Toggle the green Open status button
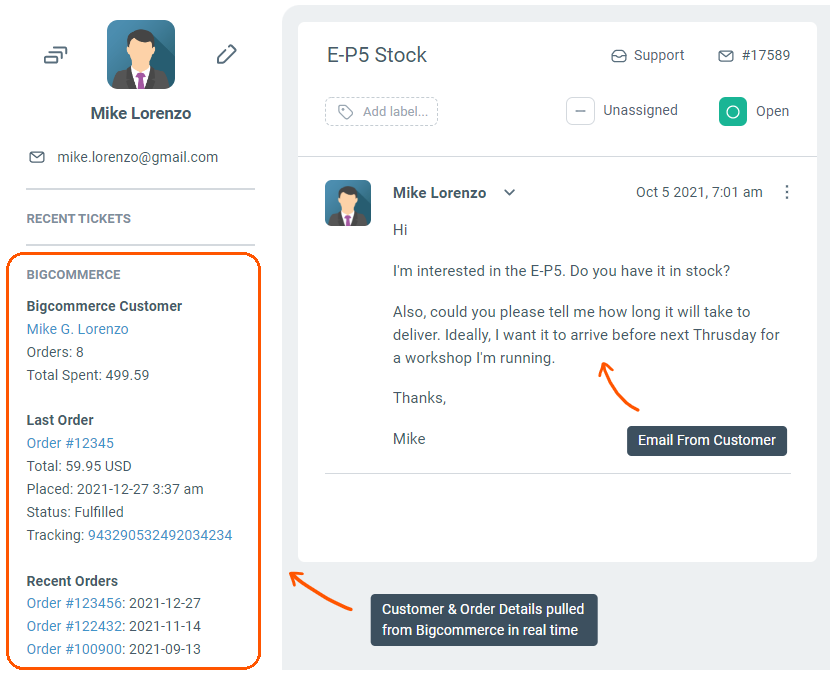This screenshot has height=675, width=836. 733,111
